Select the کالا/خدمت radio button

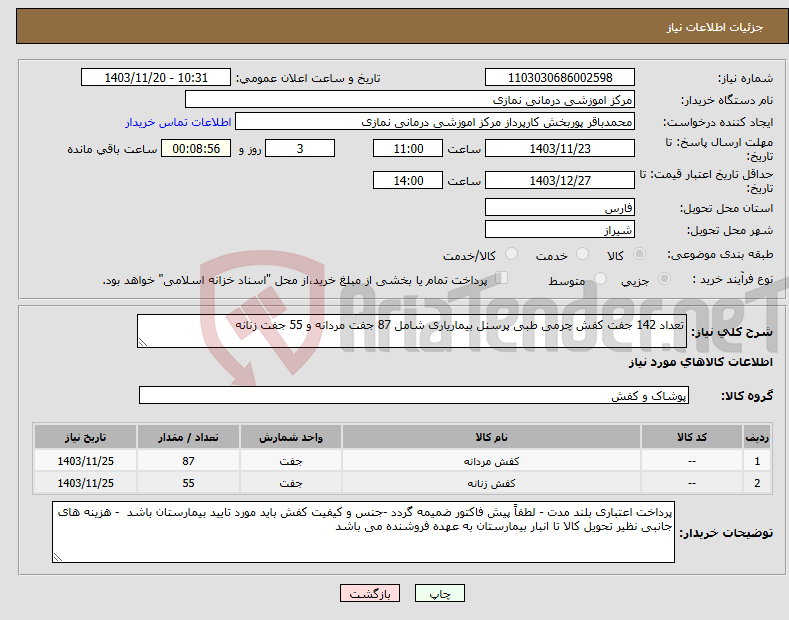(x=511, y=254)
